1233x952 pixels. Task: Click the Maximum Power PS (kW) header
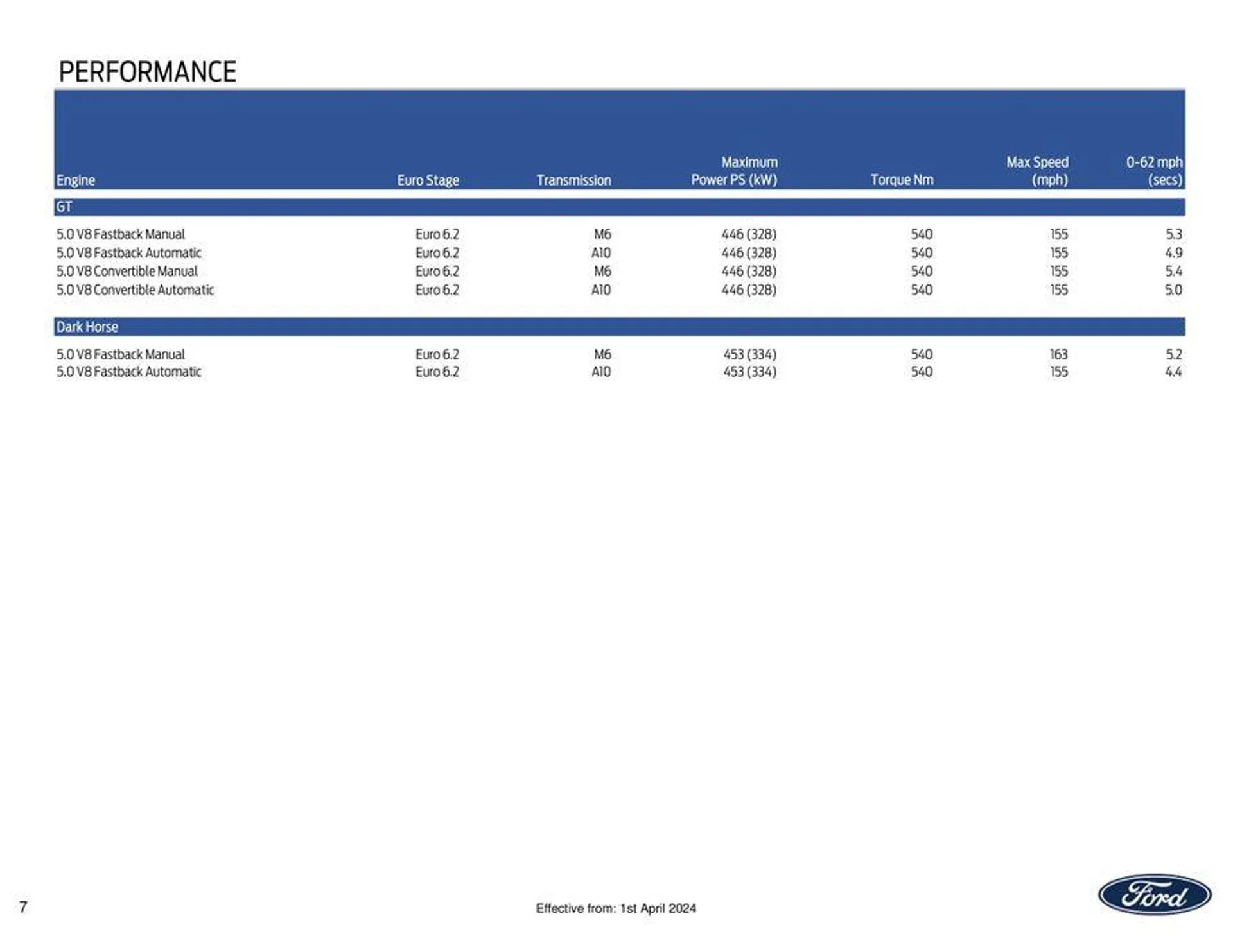734,171
